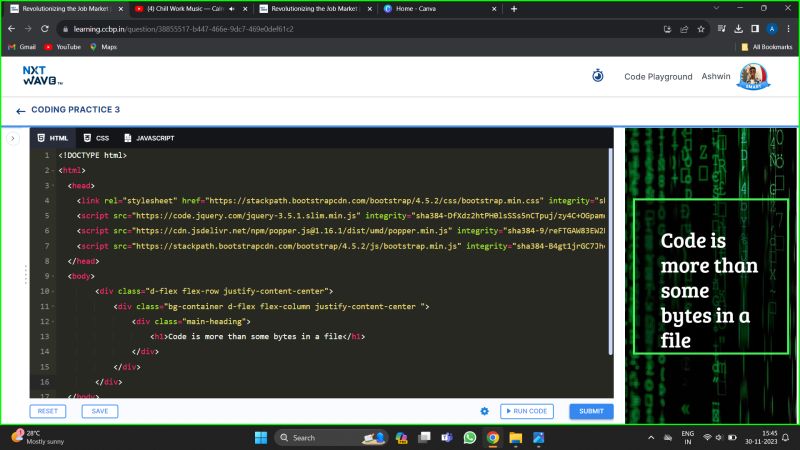The image size is (800, 450).
Task: Switch to the CSS editor tab
Action: (x=96, y=138)
